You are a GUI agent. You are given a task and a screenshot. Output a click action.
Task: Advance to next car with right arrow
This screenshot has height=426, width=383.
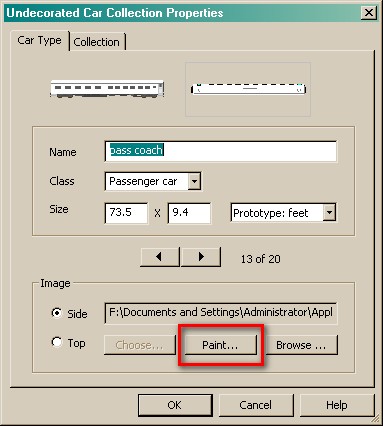pos(201,257)
